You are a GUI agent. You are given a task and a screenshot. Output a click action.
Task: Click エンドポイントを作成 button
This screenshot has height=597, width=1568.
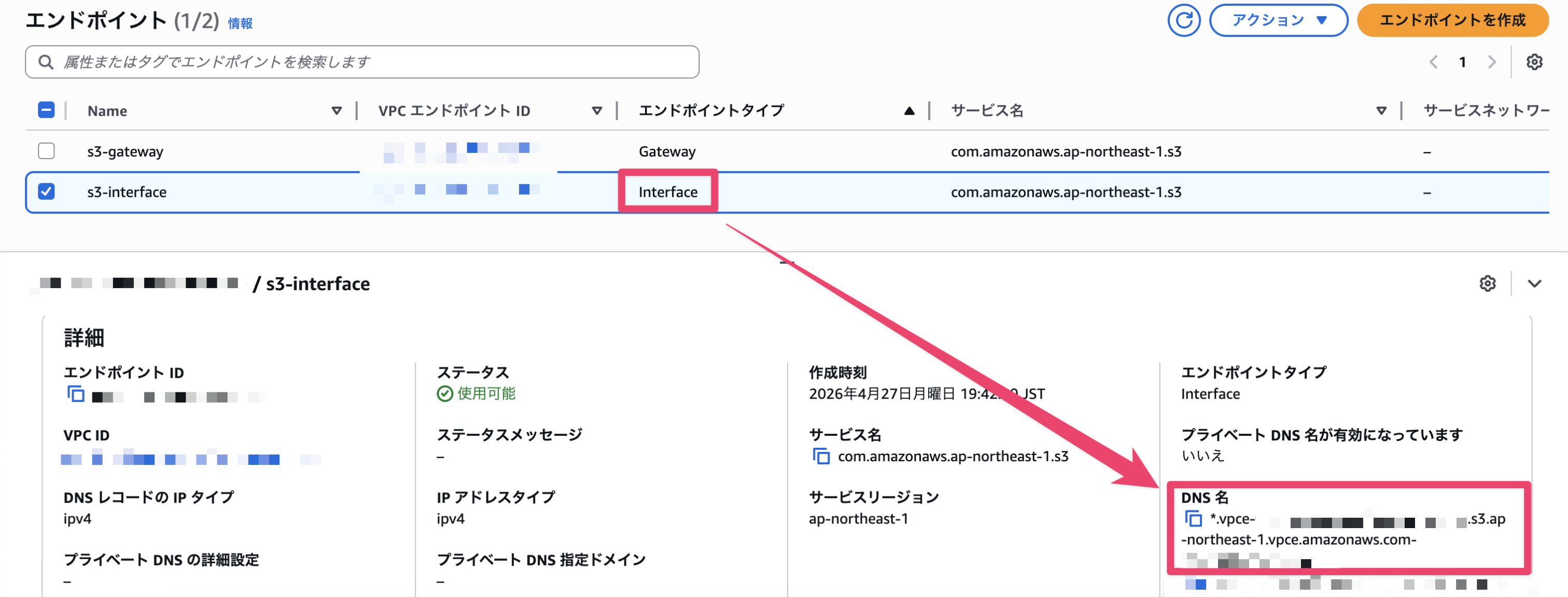pyautogui.click(x=1452, y=21)
